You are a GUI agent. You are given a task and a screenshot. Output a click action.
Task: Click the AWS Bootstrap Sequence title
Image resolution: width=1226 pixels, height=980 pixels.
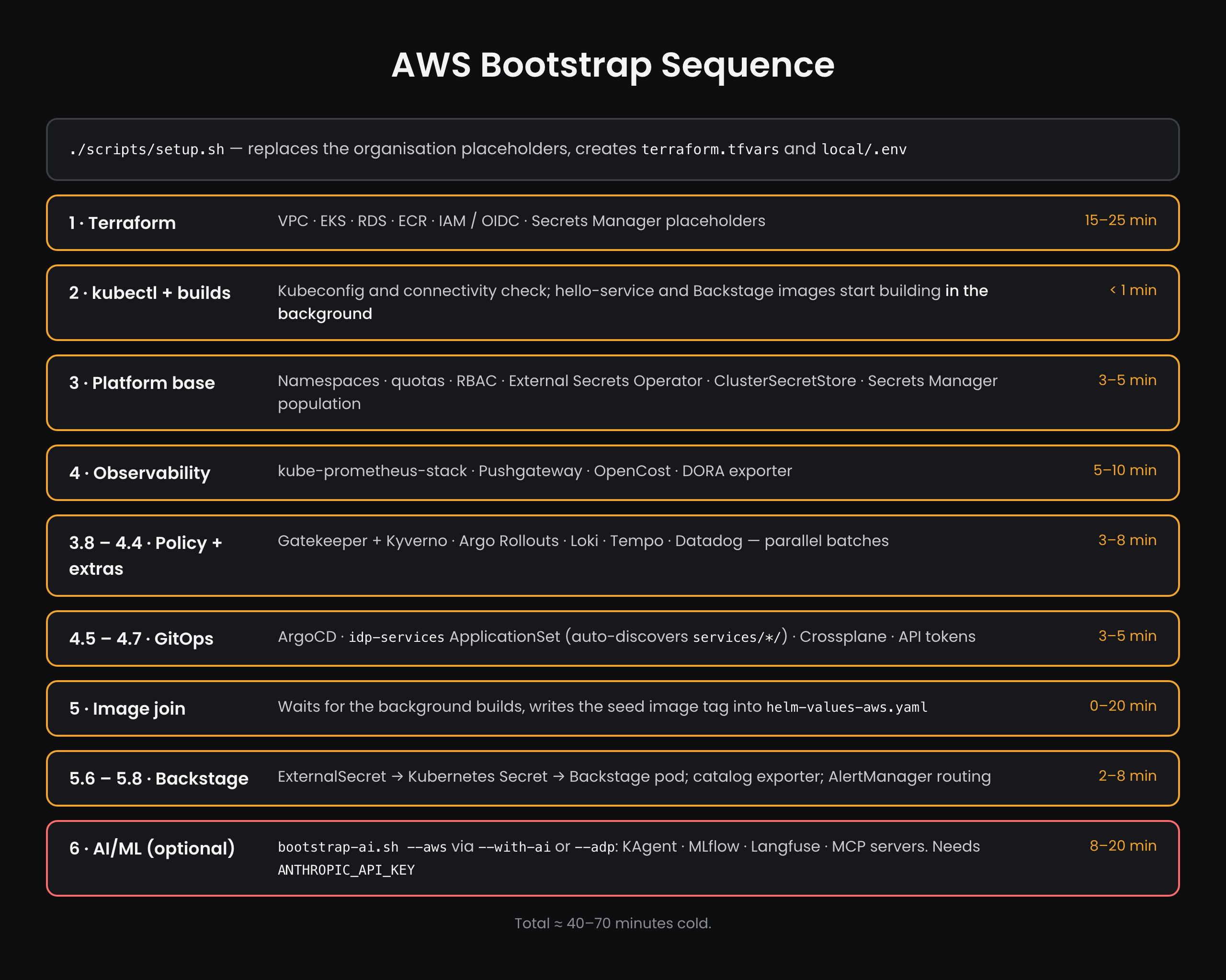[x=613, y=65]
